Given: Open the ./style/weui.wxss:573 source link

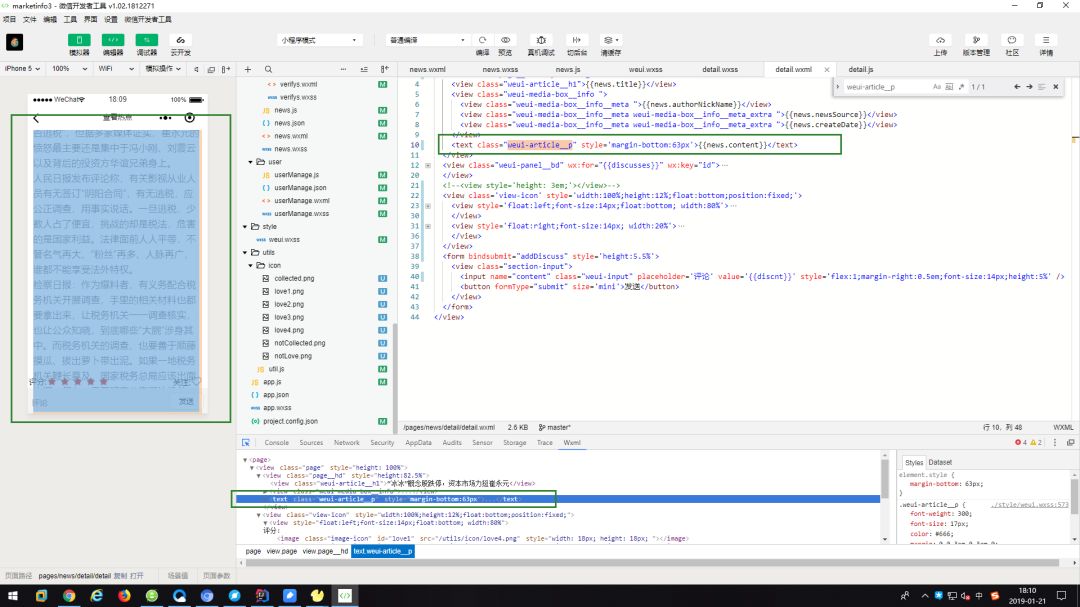Looking at the screenshot, I should point(1030,504).
